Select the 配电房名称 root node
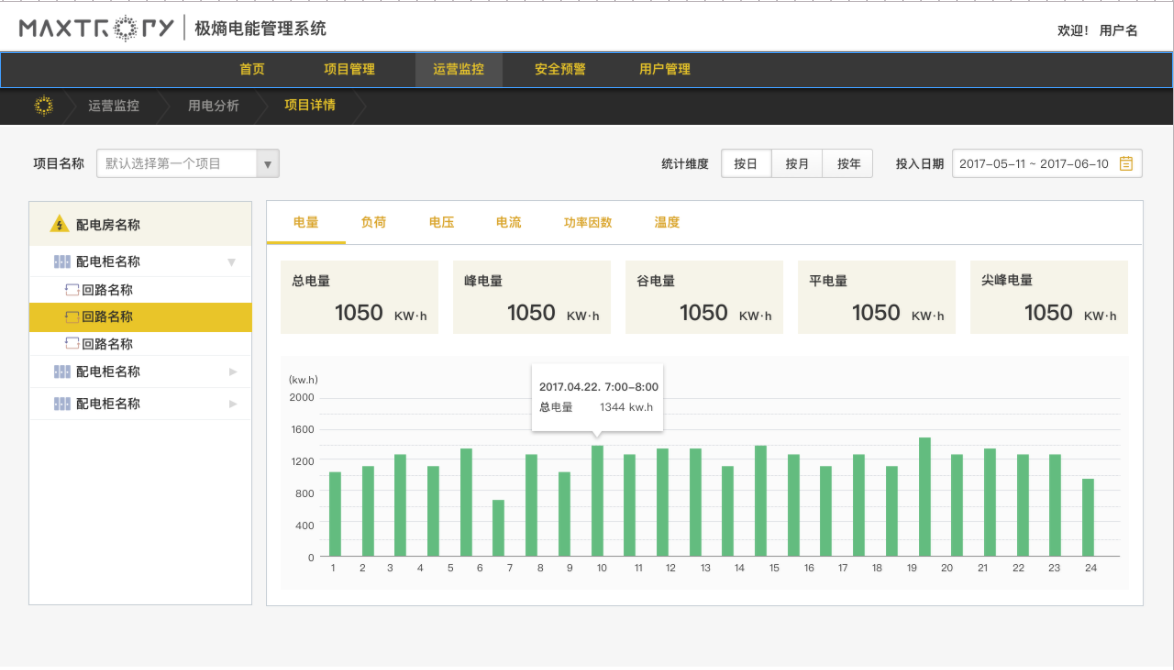This screenshot has height=670, width=1174. click(140, 224)
